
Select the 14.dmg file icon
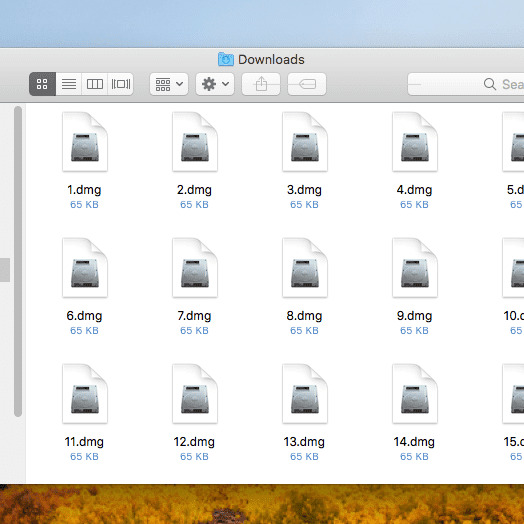(415, 394)
